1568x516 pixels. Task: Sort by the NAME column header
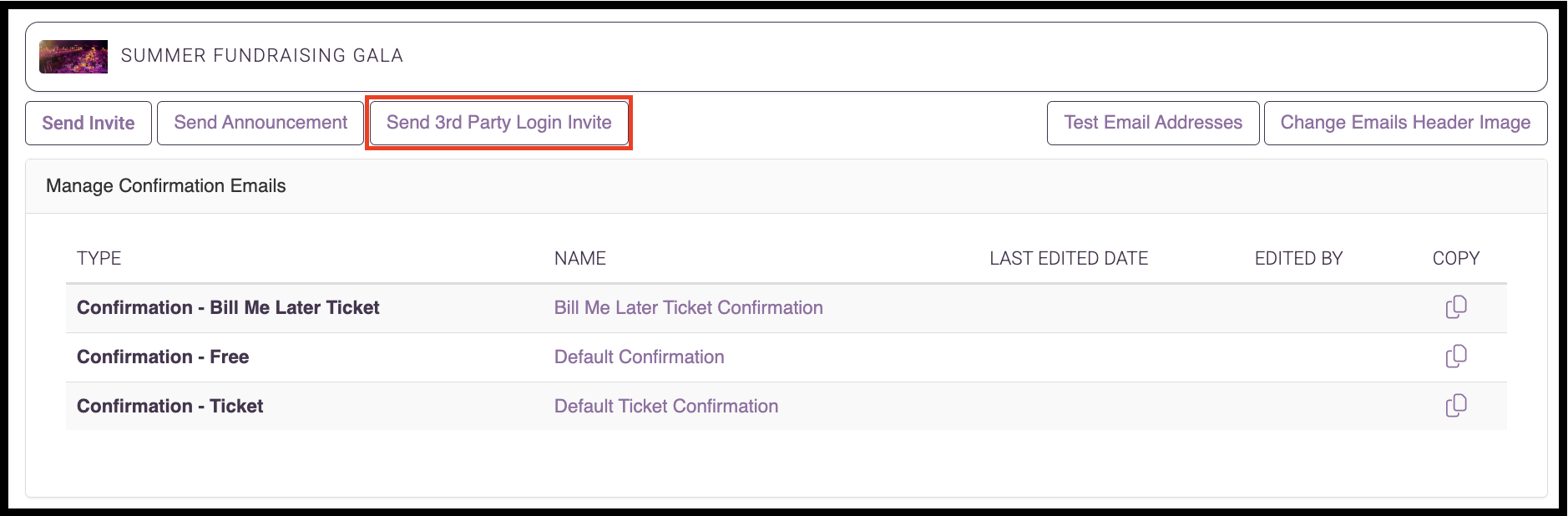tap(580, 258)
